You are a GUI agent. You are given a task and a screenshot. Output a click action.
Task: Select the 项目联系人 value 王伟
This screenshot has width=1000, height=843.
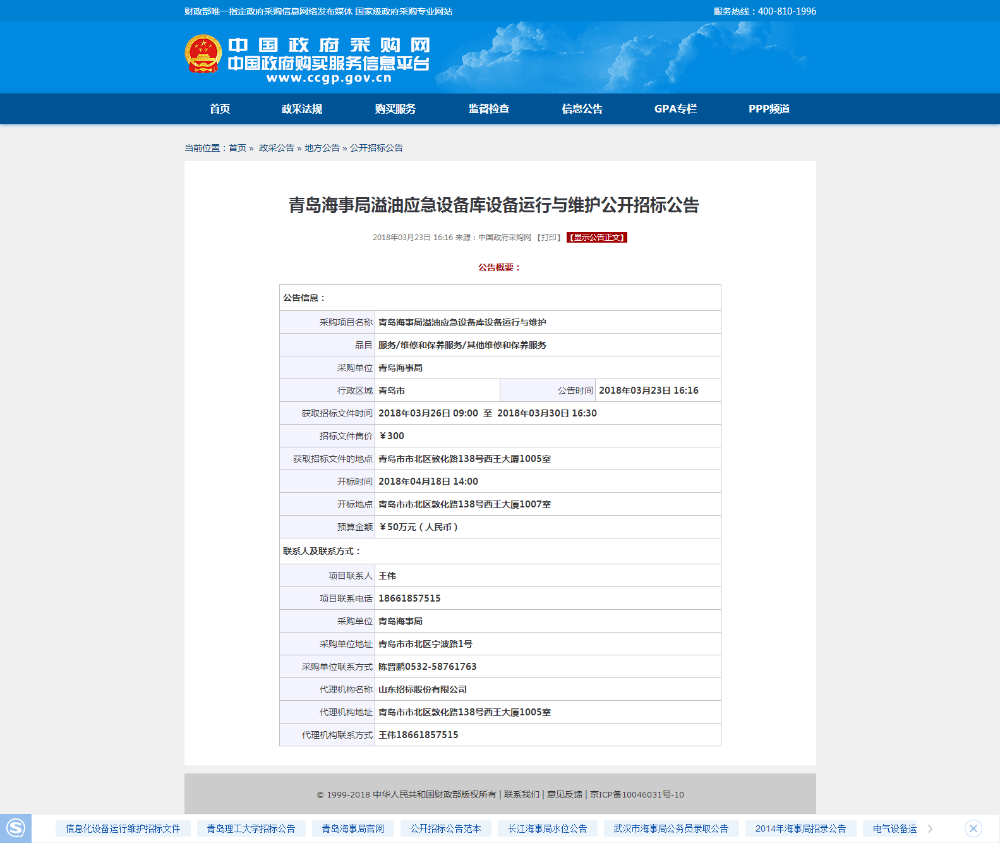(387, 576)
